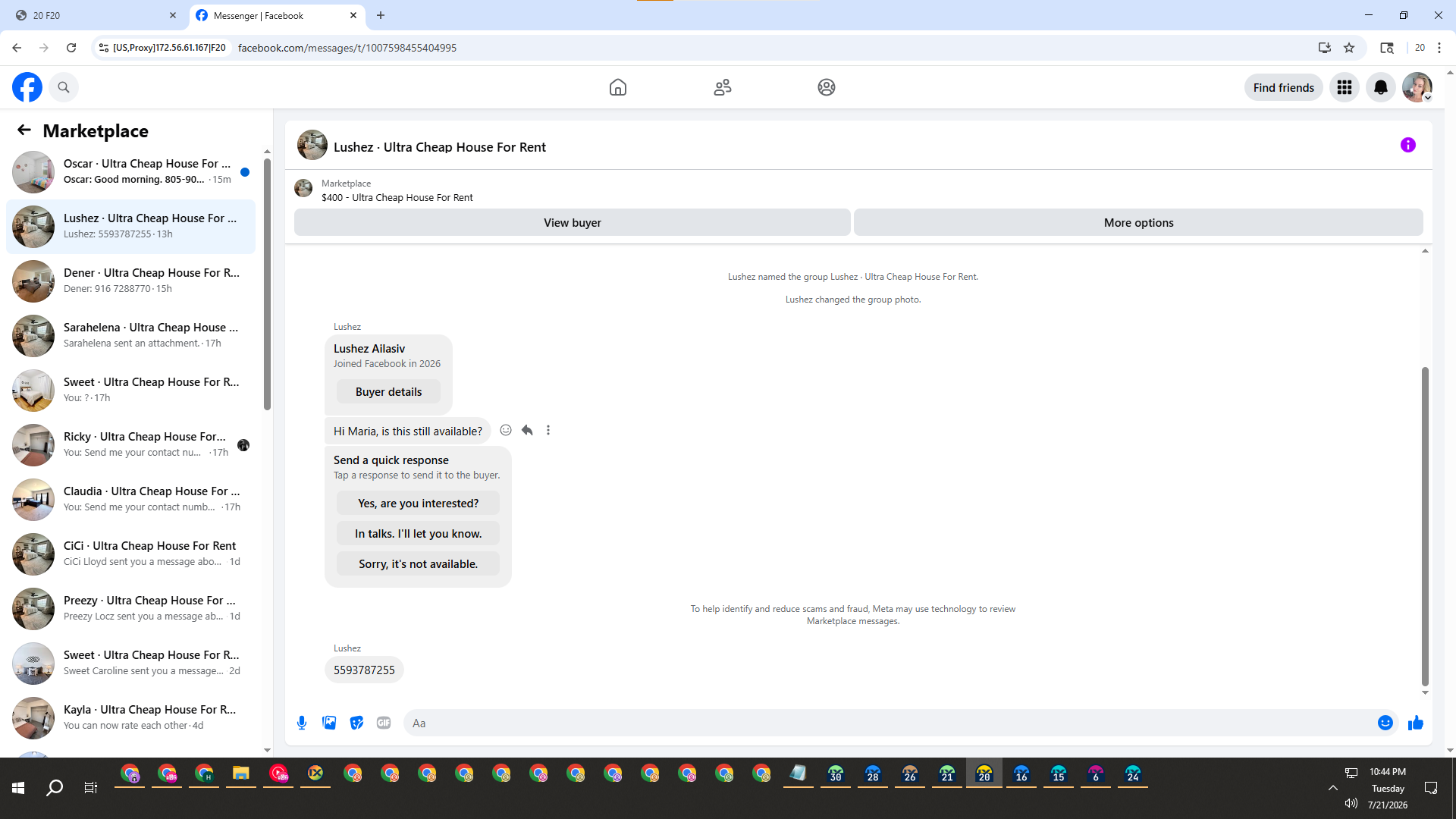This screenshot has width=1456, height=819.
Task: Open the emoji picker in message box
Action: [1385, 723]
